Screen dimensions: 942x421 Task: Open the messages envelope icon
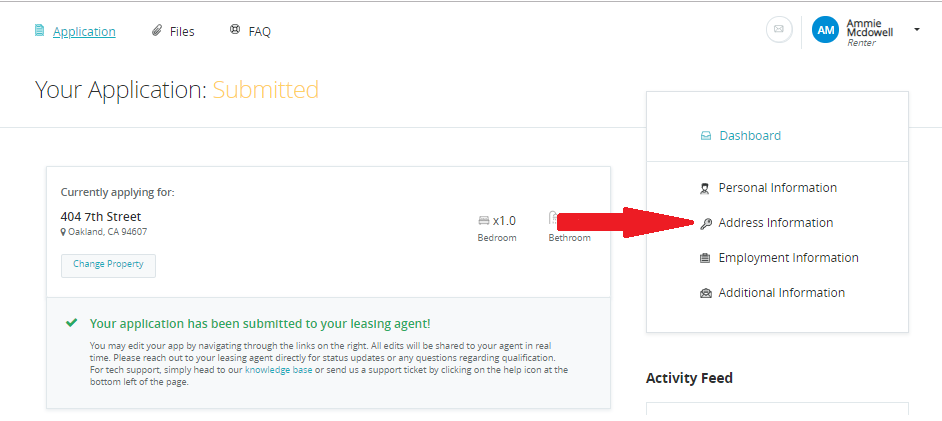[x=779, y=30]
